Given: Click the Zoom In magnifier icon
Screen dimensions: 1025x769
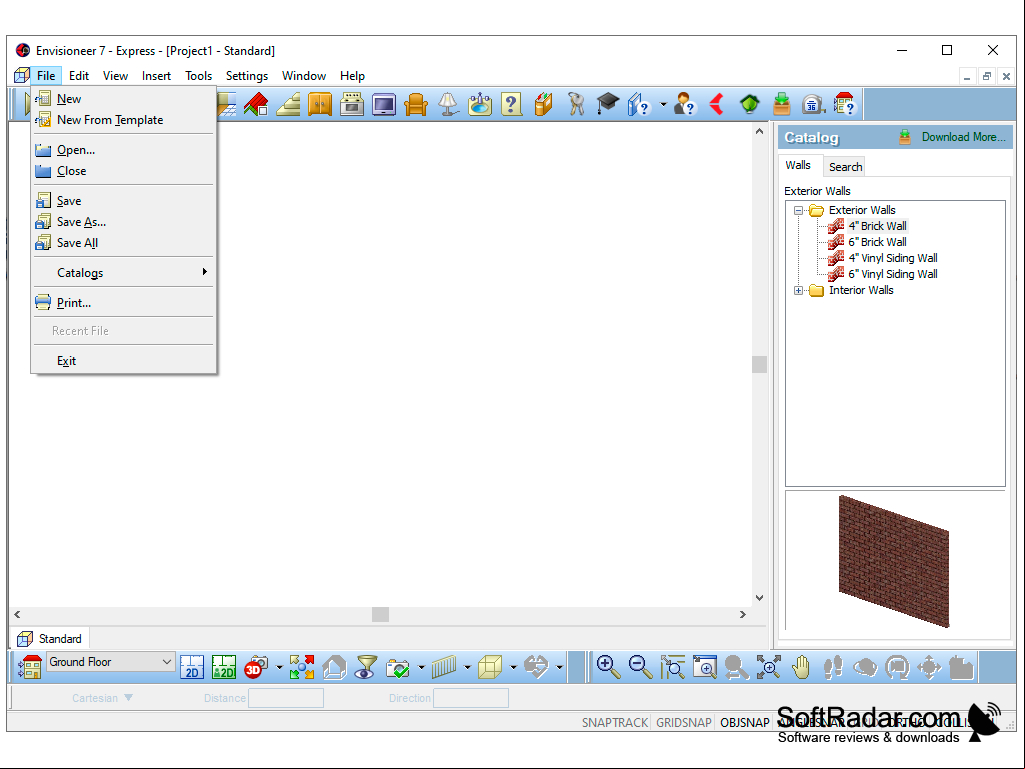Looking at the screenshot, I should 608,667.
